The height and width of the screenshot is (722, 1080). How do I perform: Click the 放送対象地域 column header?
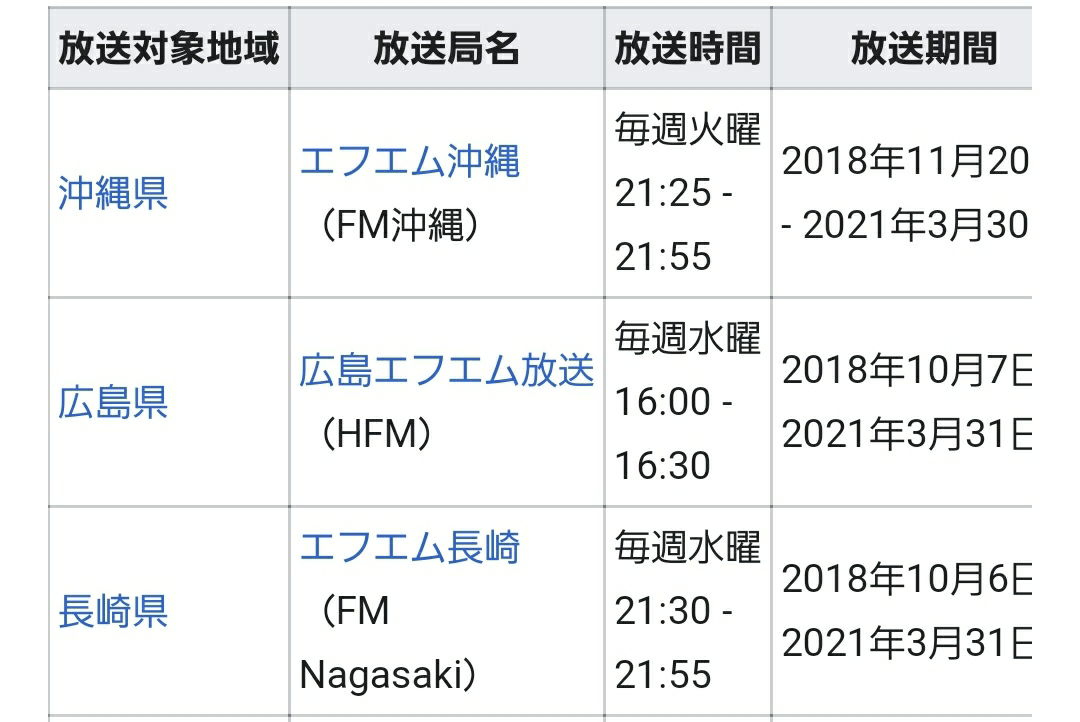point(169,48)
